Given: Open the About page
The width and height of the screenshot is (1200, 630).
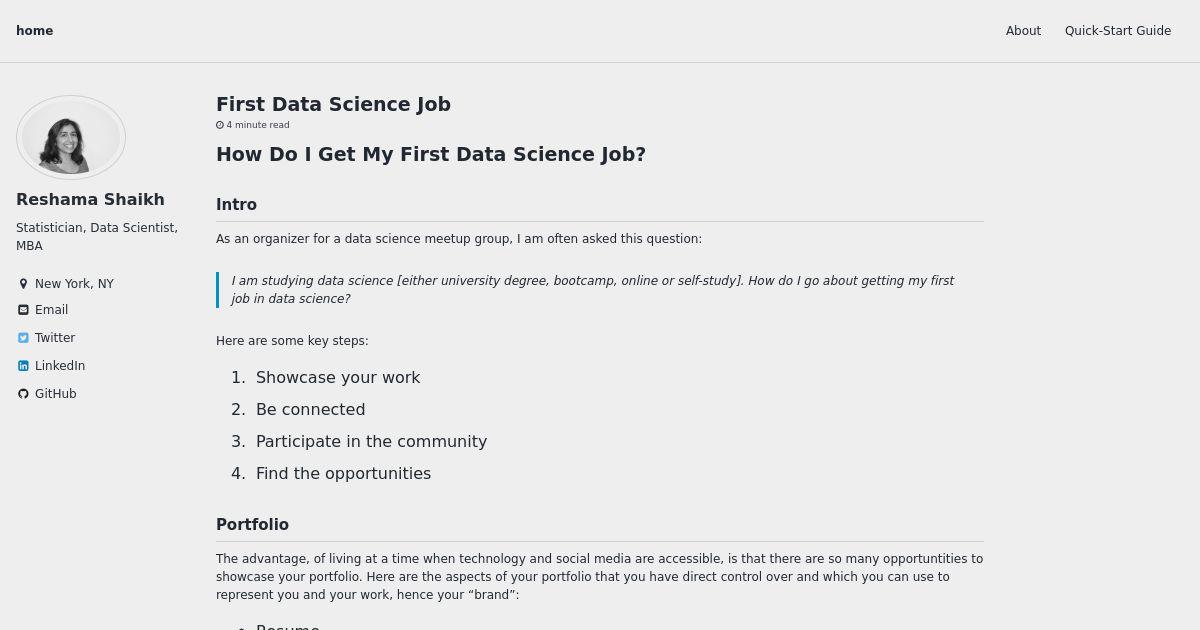Looking at the screenshot, I should [x=1023, y=31].
